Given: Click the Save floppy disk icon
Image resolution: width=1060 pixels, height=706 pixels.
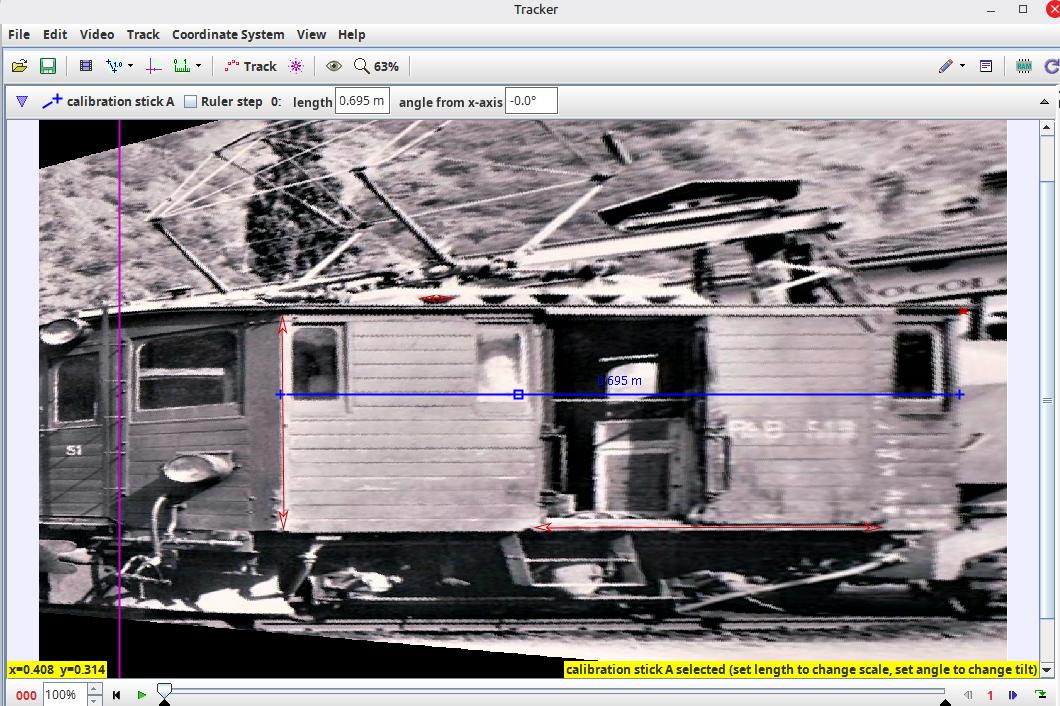Looking at the screenshot, I should 47,66.
